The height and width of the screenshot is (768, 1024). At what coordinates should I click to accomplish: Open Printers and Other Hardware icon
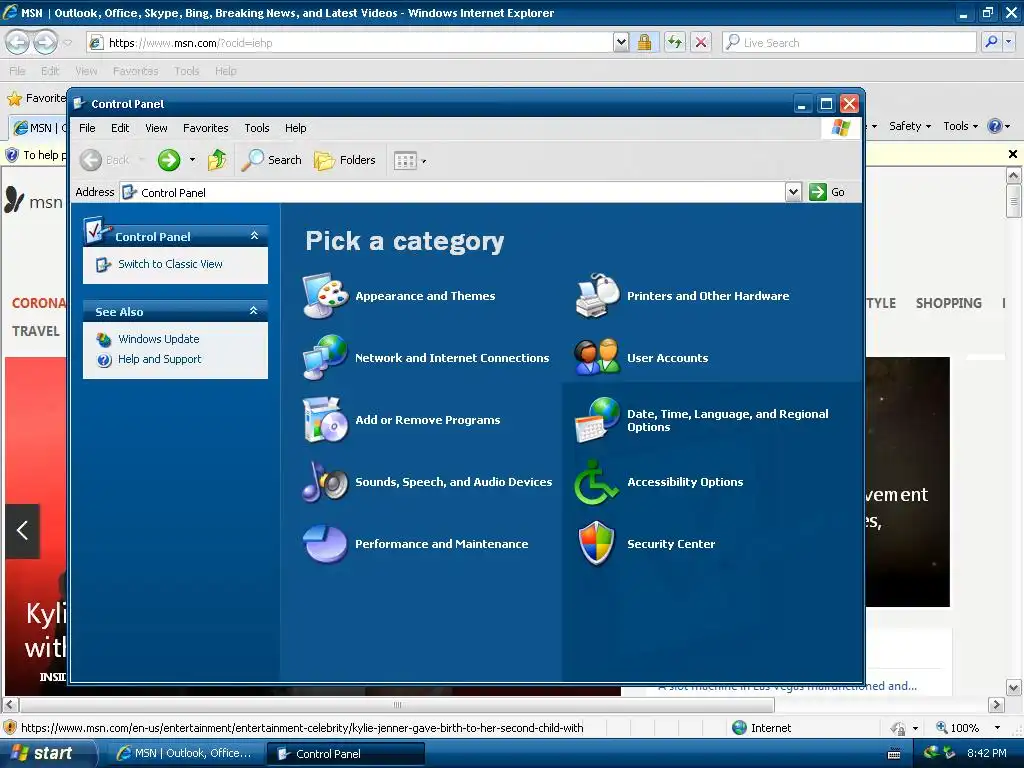[x=598, y=296]
